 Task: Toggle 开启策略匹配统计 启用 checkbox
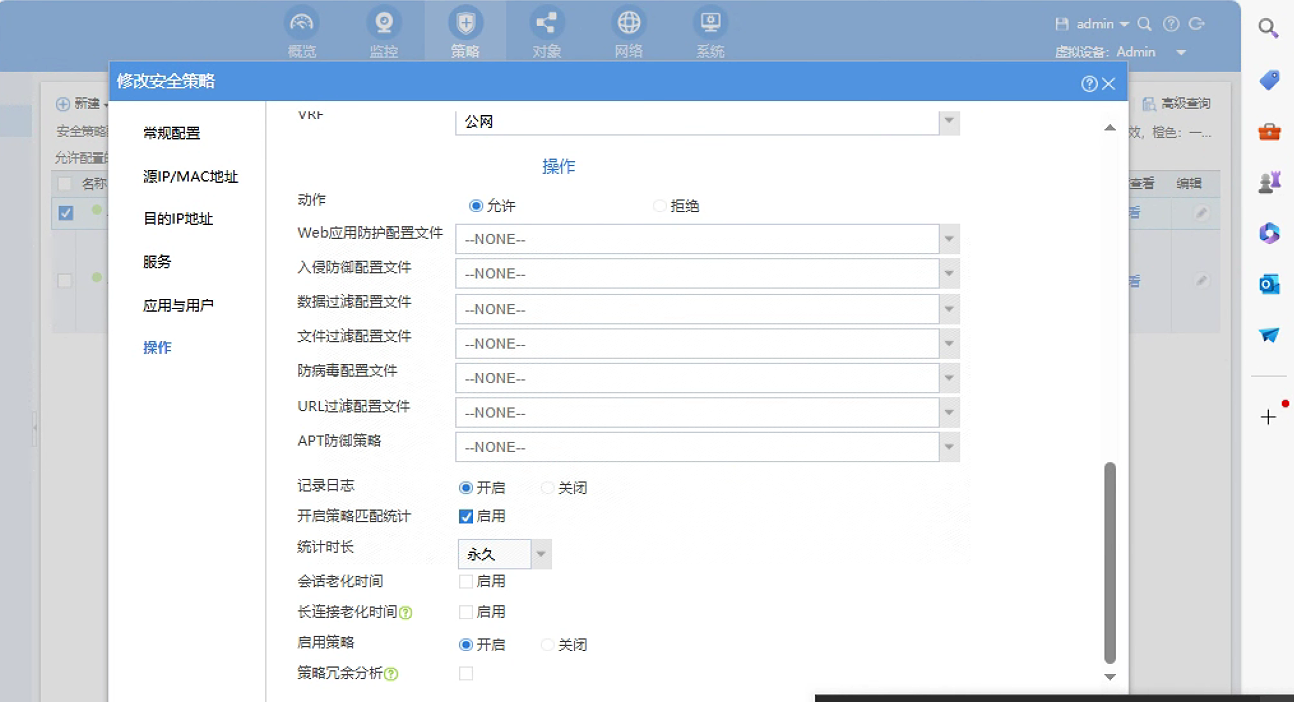[465, 516]
